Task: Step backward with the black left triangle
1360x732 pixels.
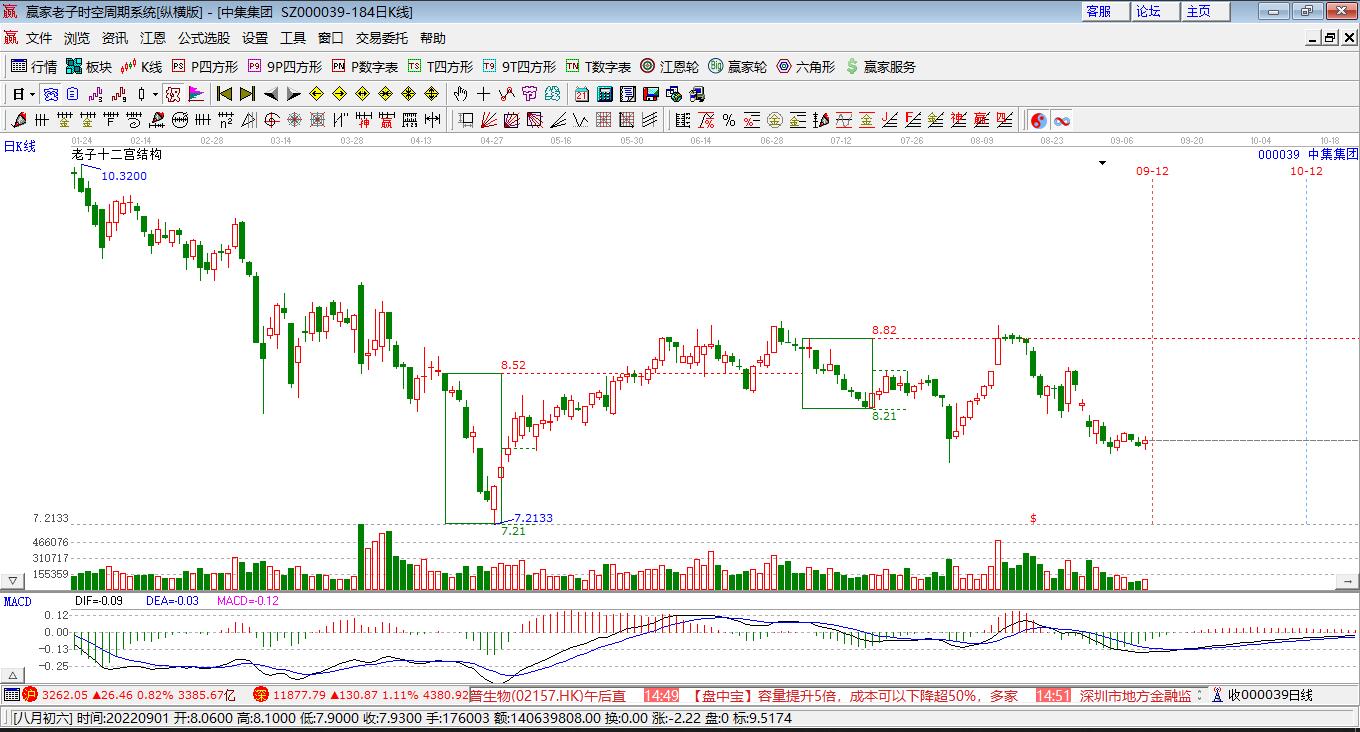Action: click(270, 94)
